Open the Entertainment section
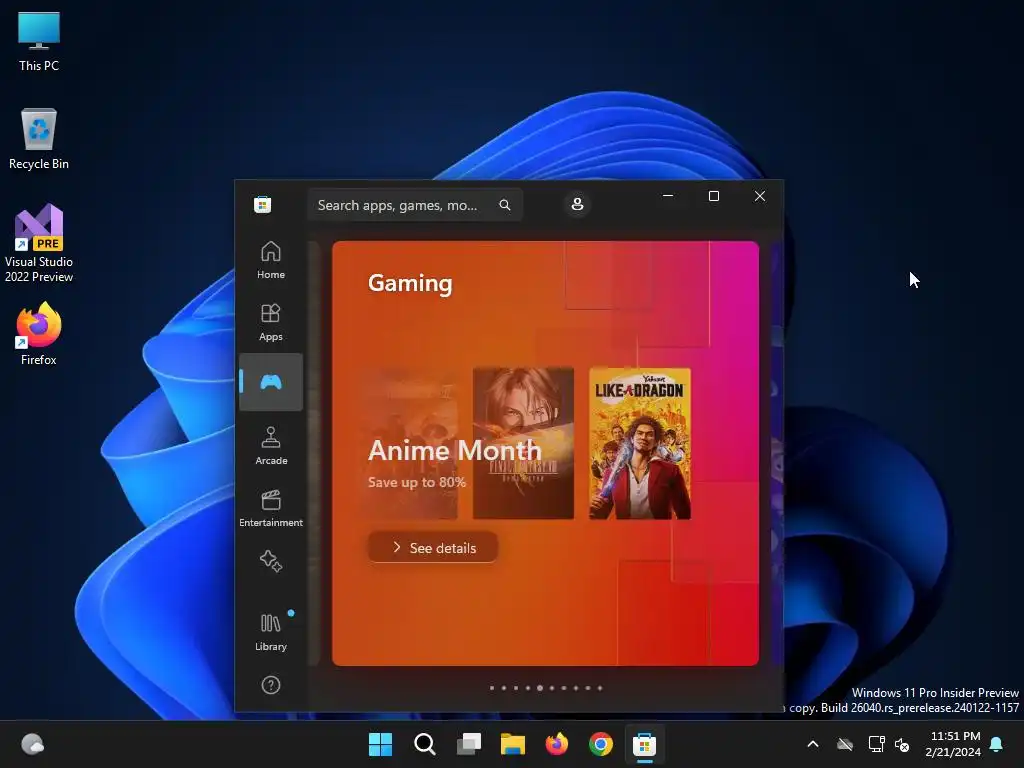This screenshot has height=768, width=1024. pyautogui.click(x=271, y=508)
